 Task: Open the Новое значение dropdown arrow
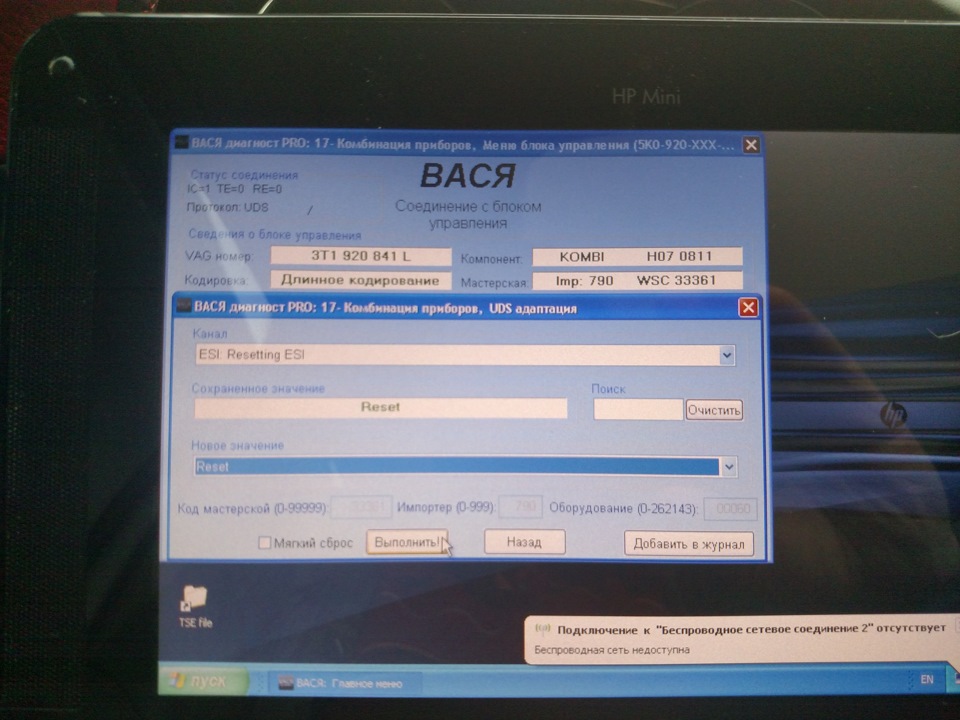pos(729,467)
